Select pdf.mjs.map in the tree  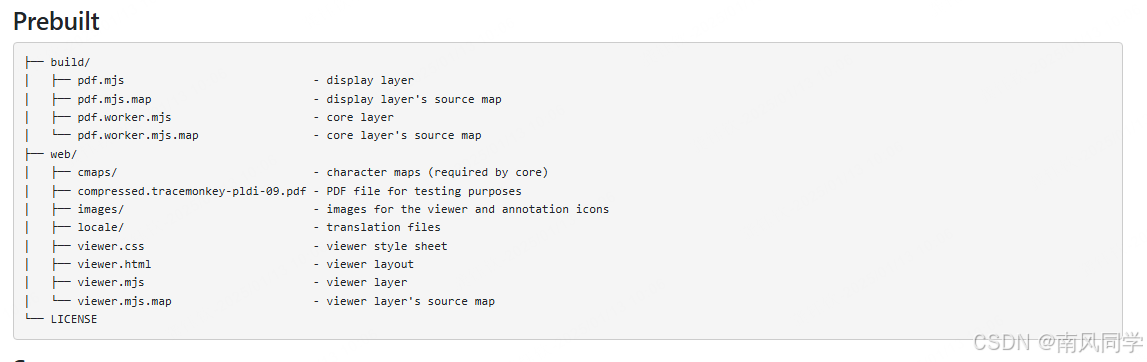click(x=114, y=99)
